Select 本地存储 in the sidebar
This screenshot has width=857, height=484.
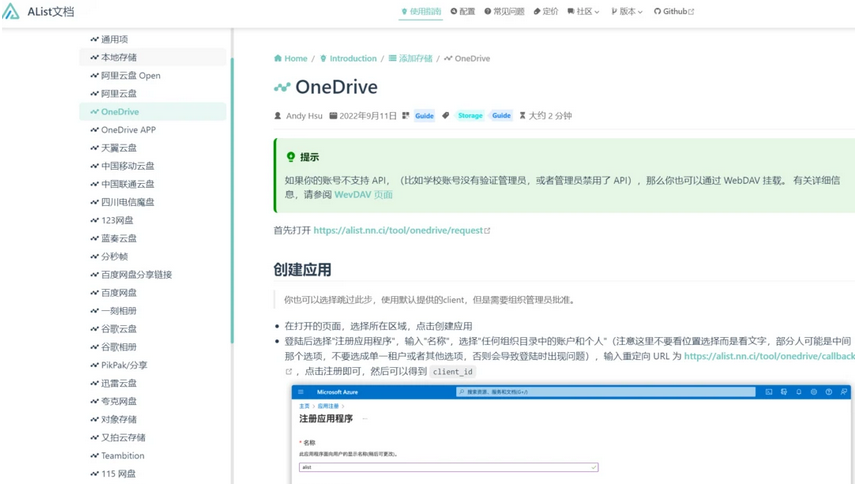click(152, 57)
